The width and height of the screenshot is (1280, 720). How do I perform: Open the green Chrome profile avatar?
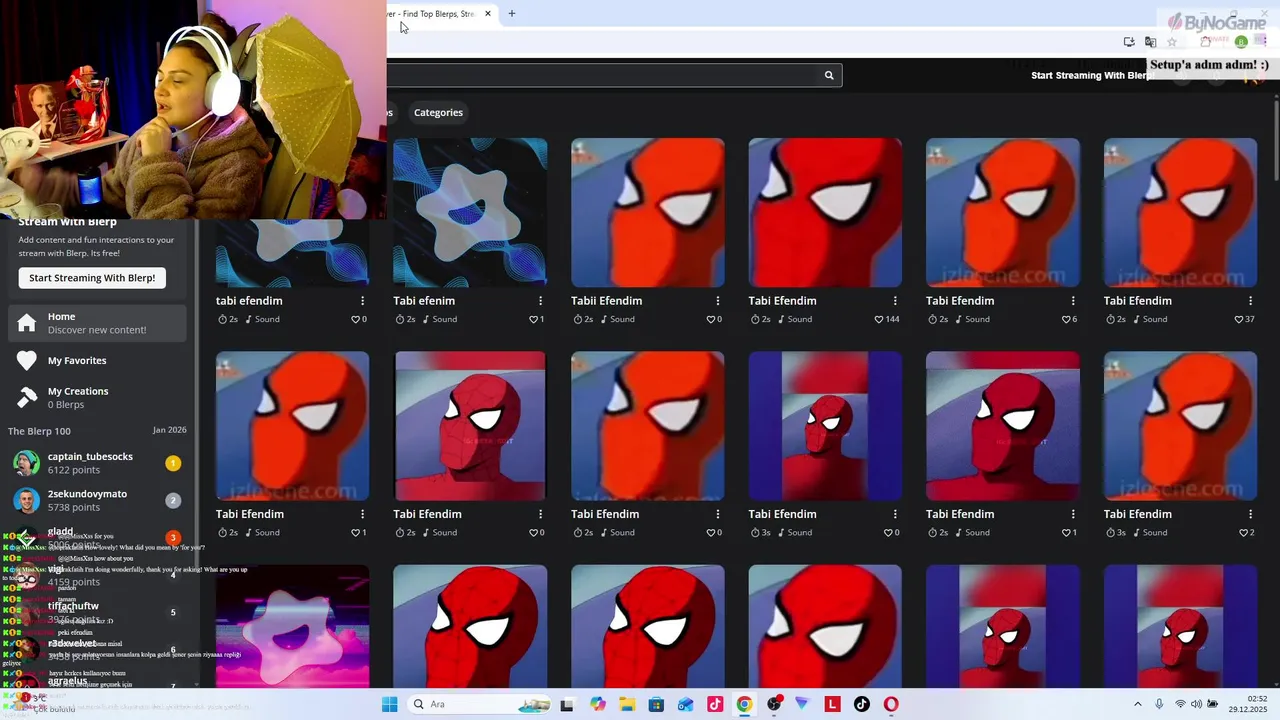[x=1241, y=42]
